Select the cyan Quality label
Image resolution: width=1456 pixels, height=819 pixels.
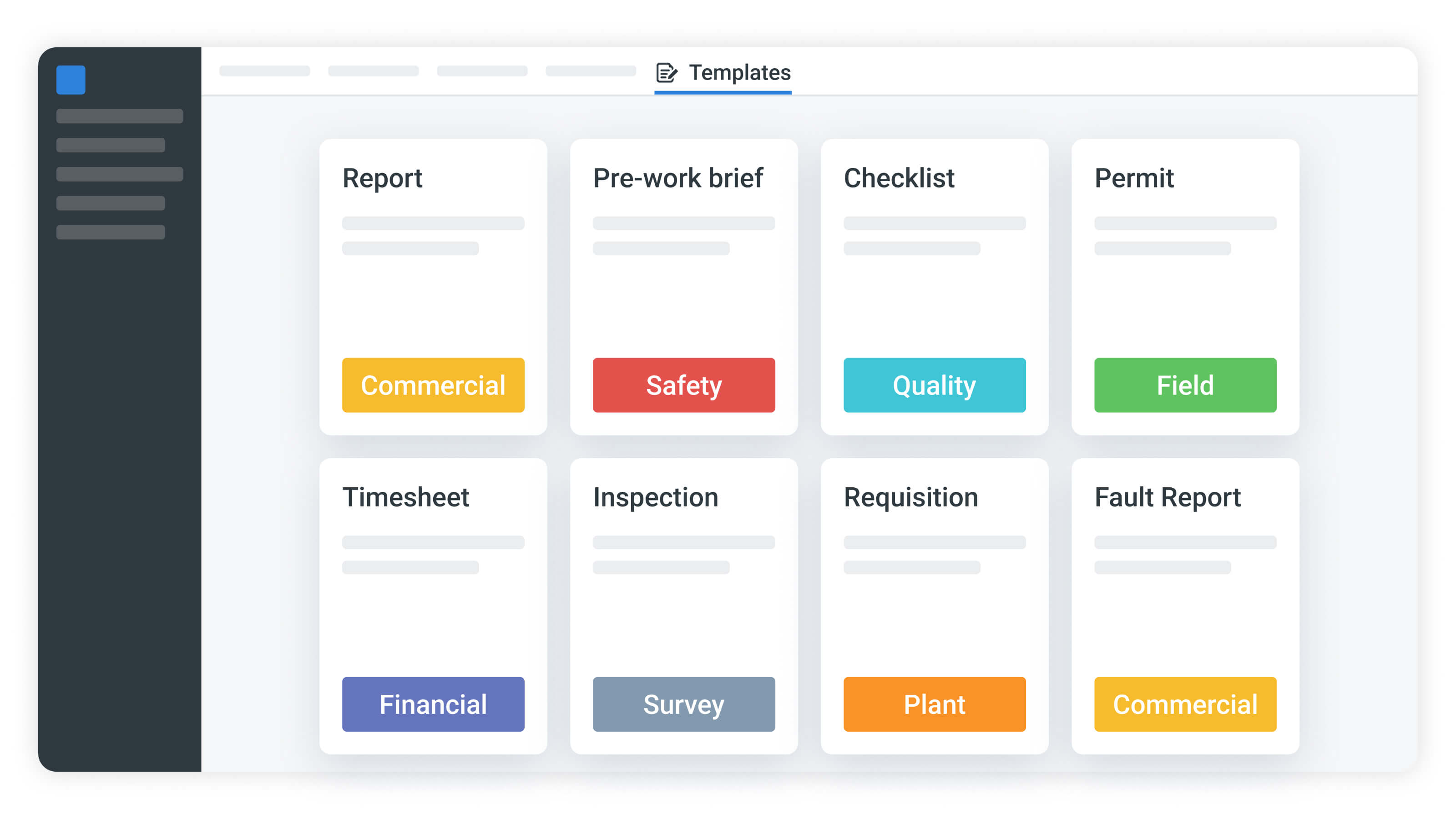(934, 385)
